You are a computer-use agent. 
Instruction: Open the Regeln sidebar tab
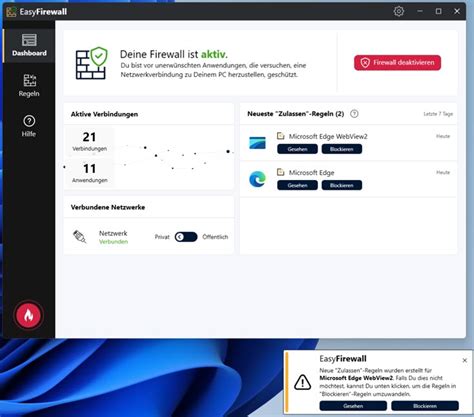[29, 85]
